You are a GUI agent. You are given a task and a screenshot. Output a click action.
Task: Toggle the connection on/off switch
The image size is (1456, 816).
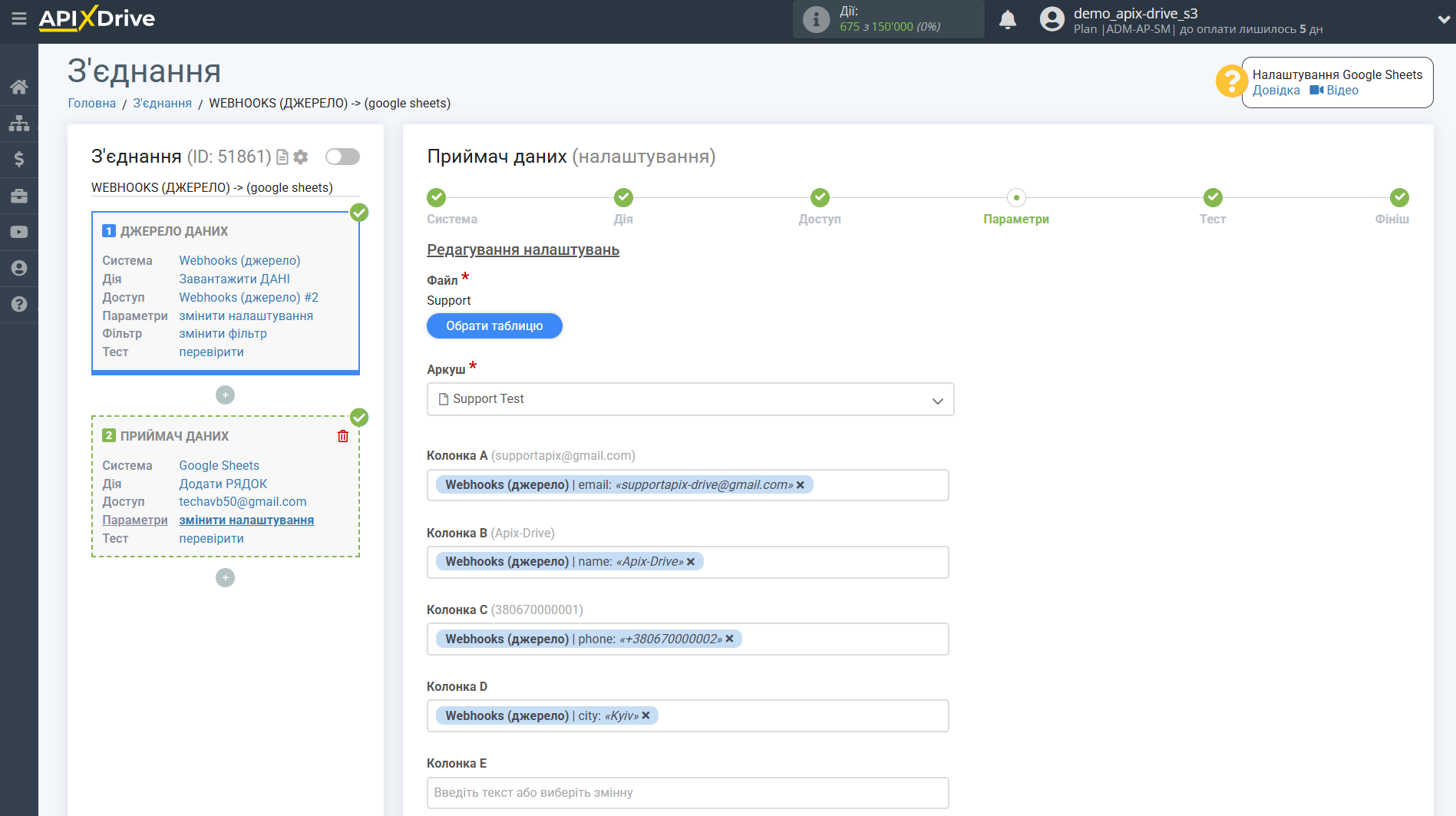(x=342, y=157)
